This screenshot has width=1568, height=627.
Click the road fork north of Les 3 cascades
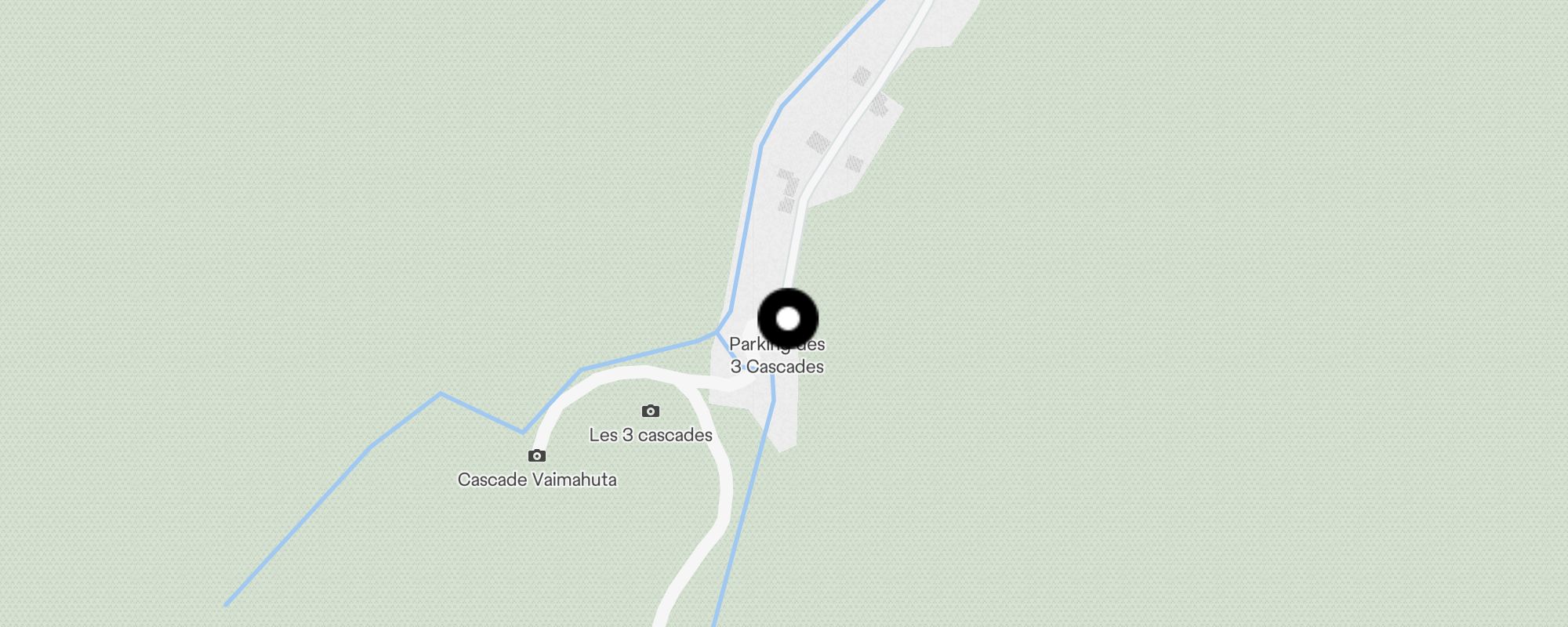pos(688,384)
